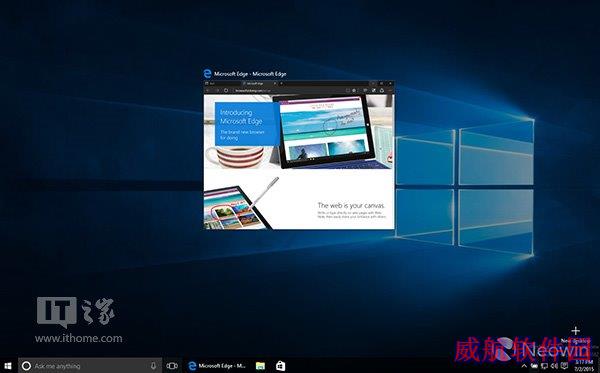Open the network status tray icon

pyautogui.click(x=544, y=366)
